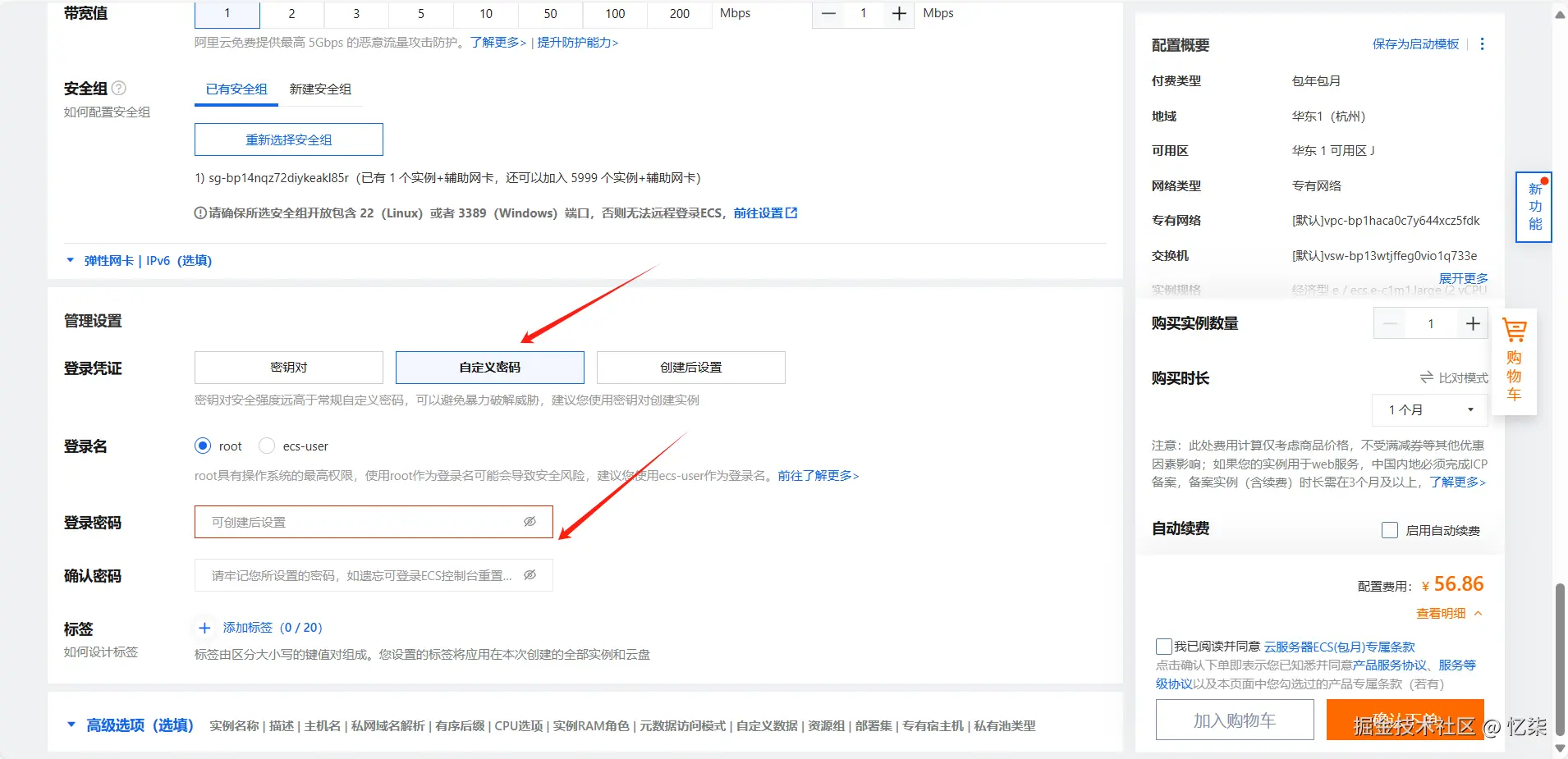Select bandwidth value 3 Mbps

pos(356,13)
